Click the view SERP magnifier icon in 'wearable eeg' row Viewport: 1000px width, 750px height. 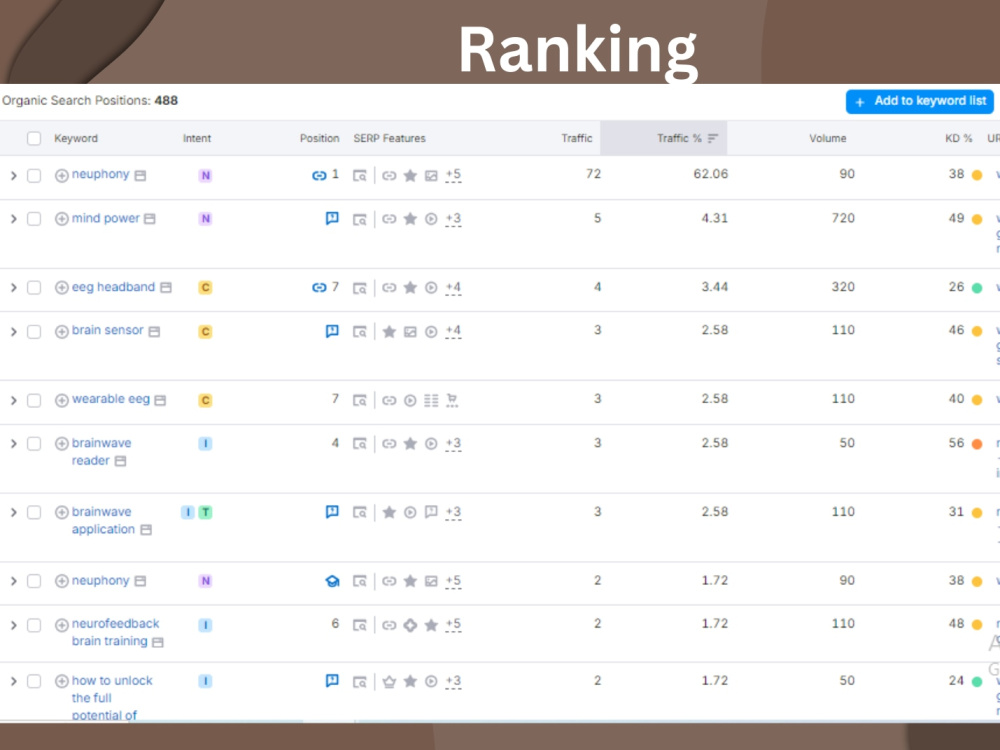[360, 401]
